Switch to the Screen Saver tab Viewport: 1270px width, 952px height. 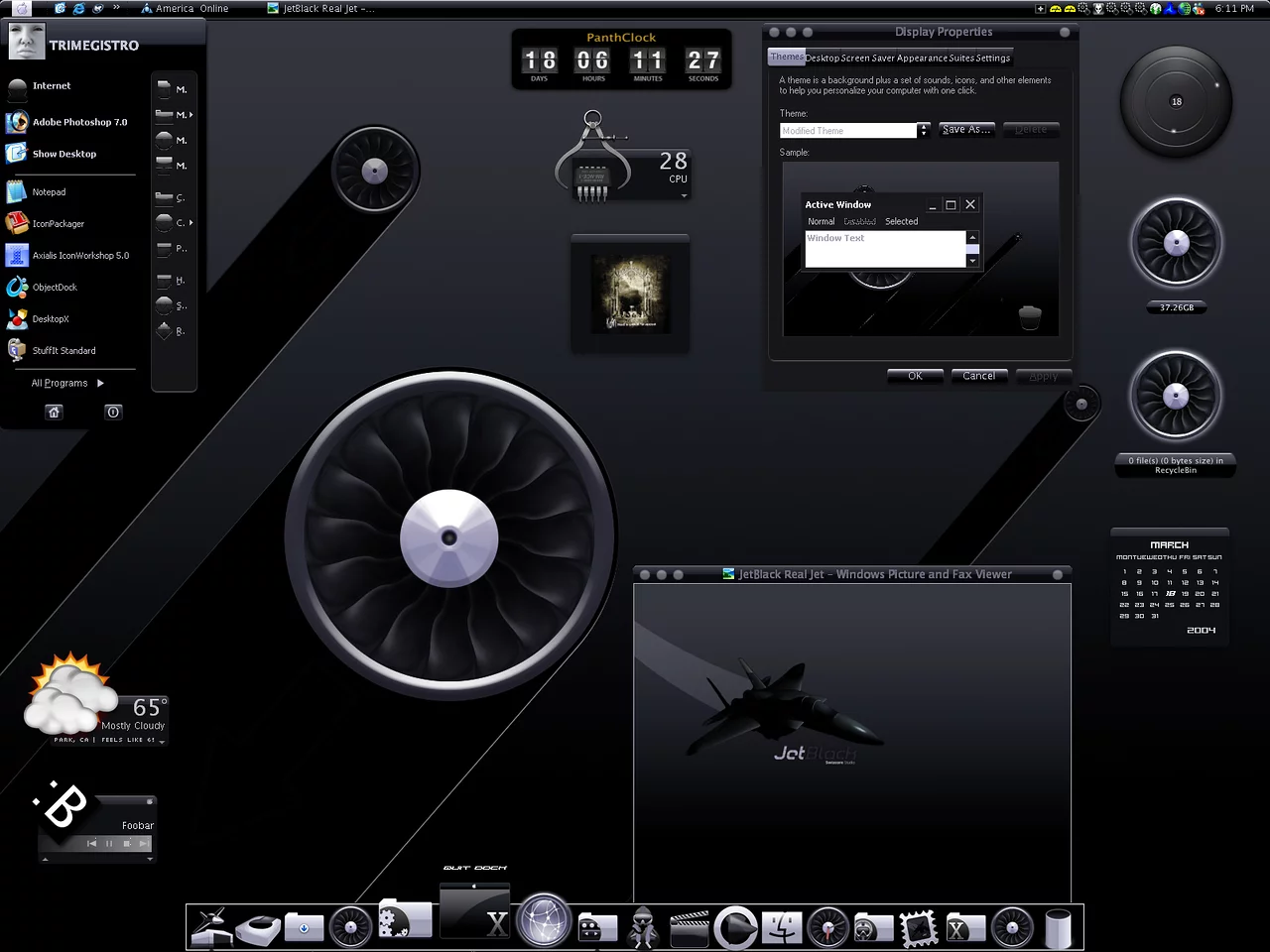(867, 58)
